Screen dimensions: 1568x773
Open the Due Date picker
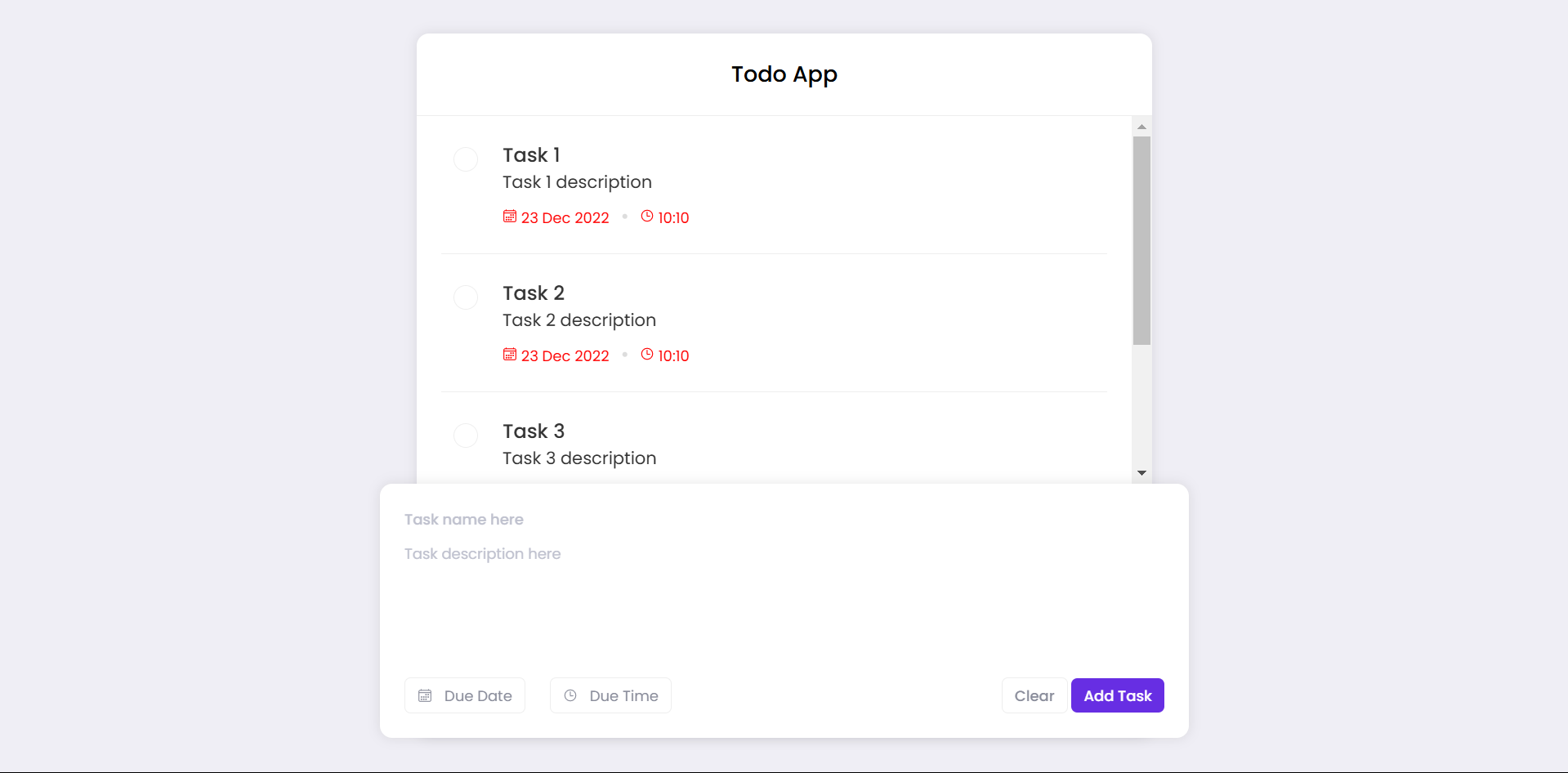465,696
